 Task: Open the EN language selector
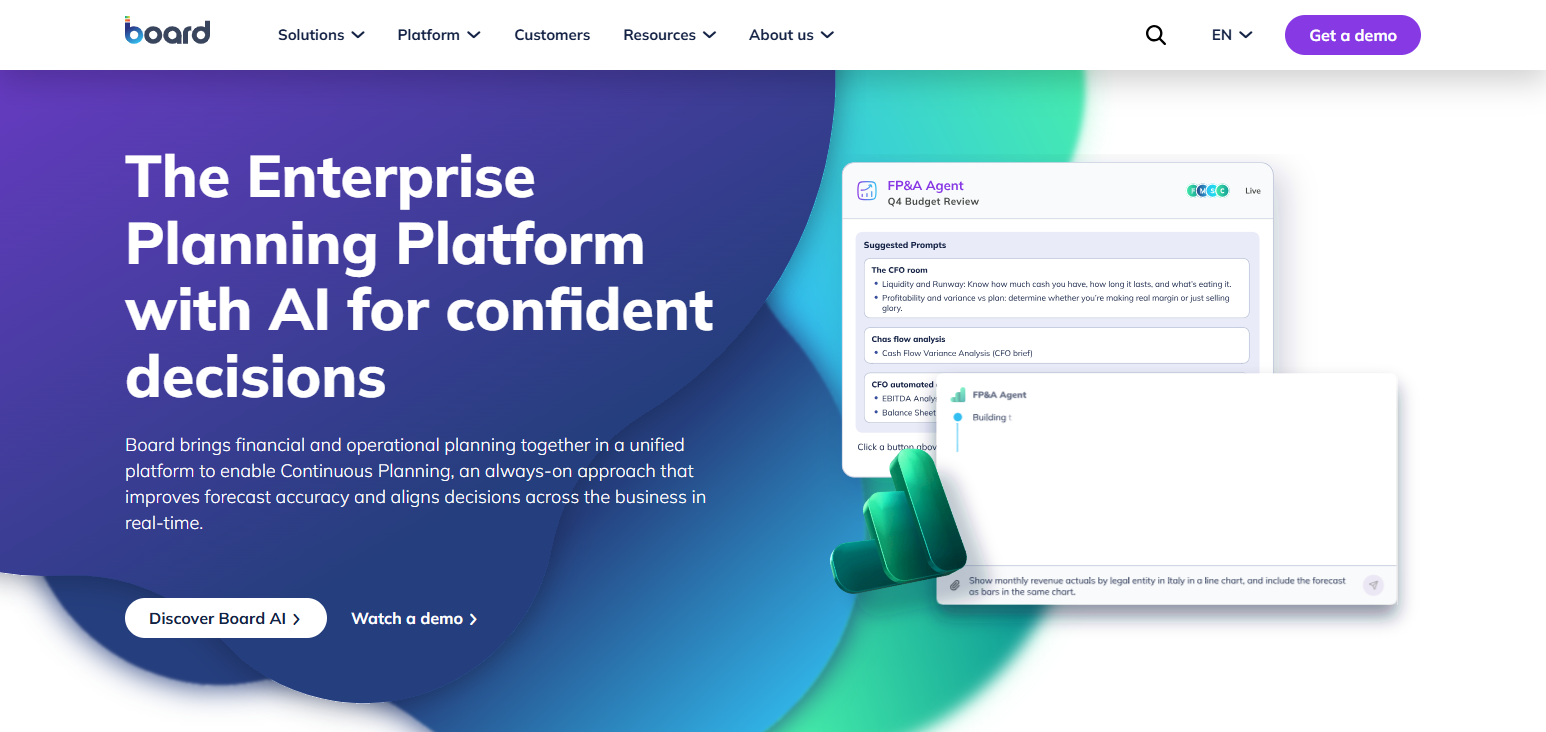coord(1232,35)
